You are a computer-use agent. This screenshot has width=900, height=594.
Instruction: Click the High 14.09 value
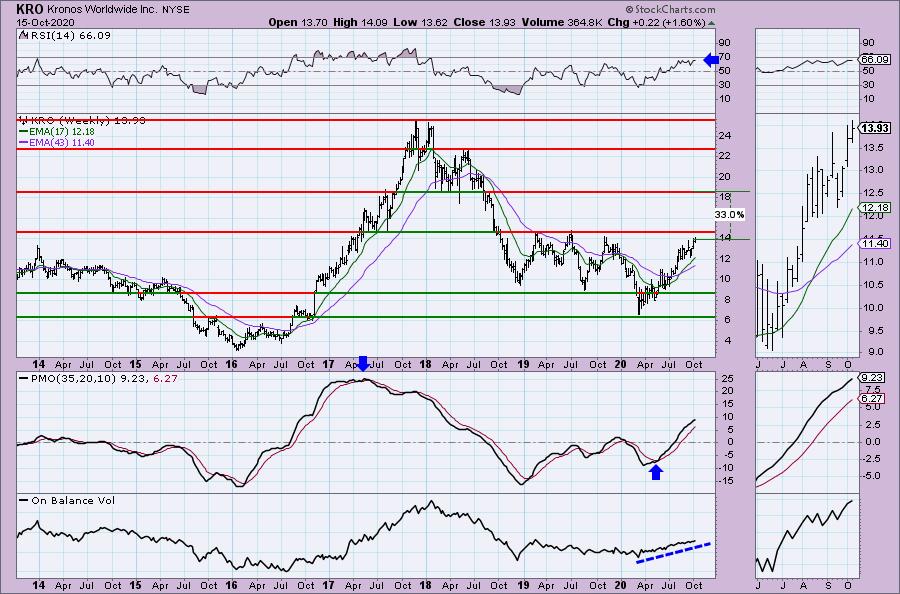pyautogui.click(x=360, y=22)
